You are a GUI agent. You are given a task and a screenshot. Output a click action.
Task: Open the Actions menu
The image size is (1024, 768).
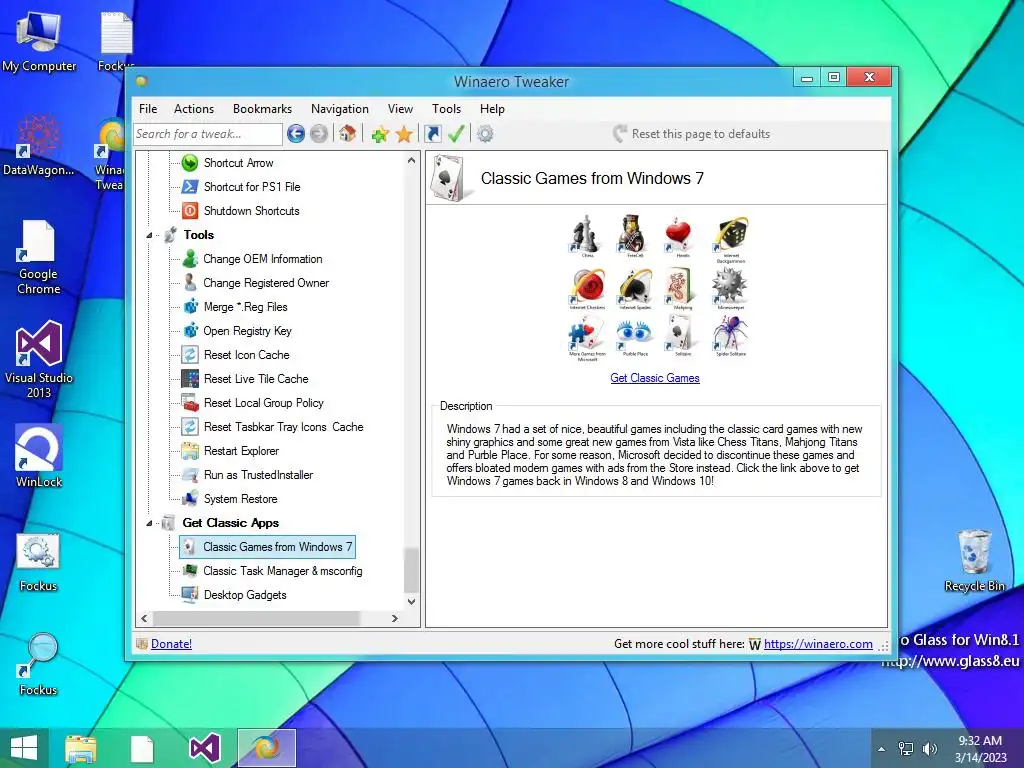click(194, 109)
